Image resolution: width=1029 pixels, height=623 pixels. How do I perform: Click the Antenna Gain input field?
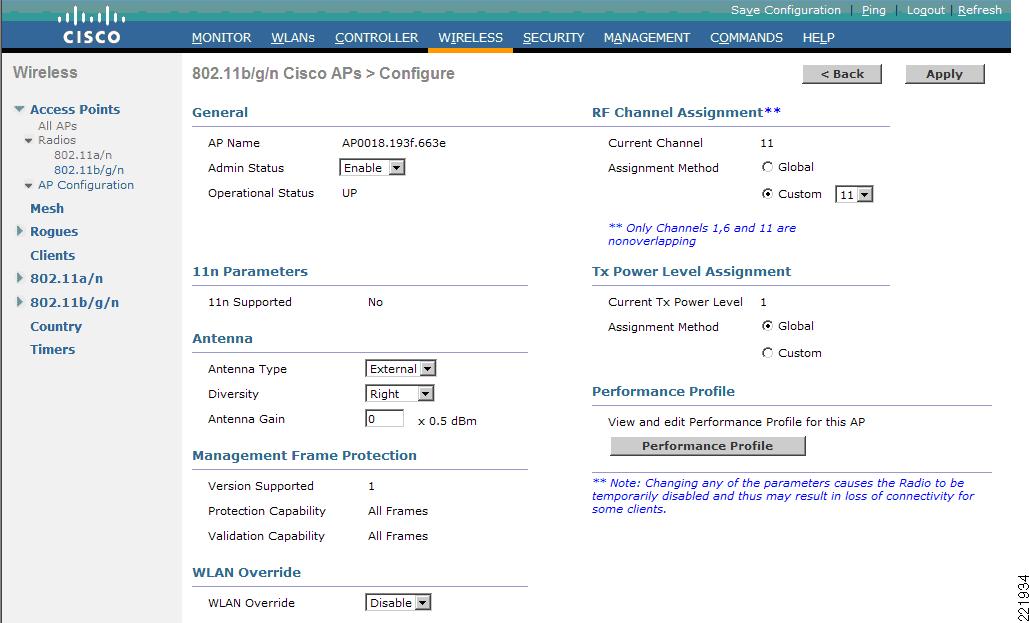385,419
